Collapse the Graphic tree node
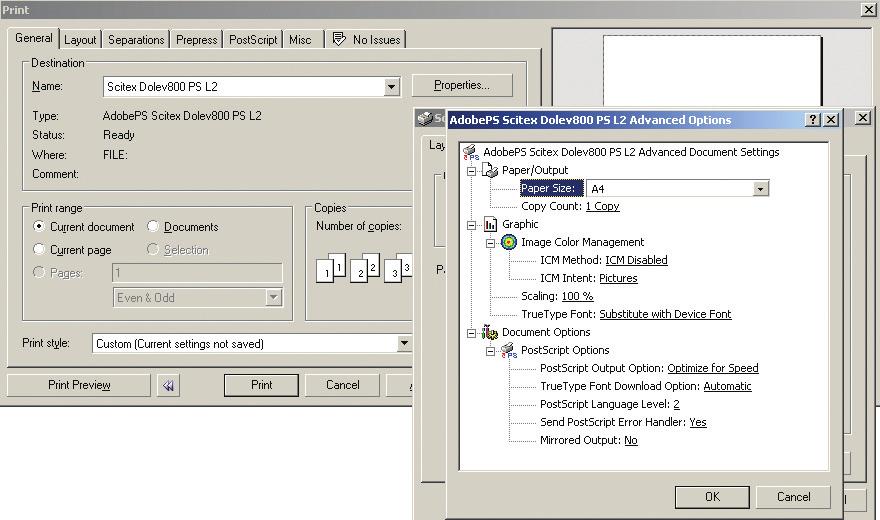880x520 pixels. click(x=471, y=225)
